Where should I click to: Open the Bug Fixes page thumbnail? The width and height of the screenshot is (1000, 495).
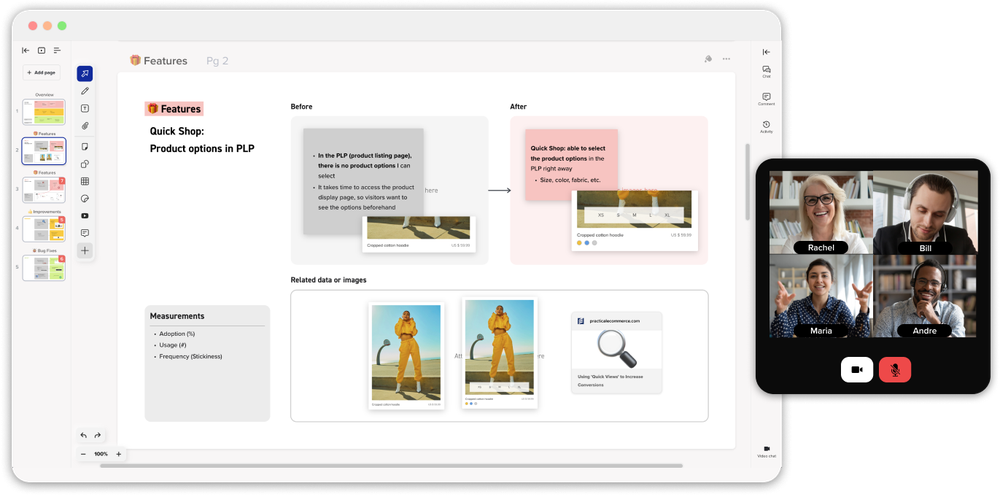(x=44, y=268)
